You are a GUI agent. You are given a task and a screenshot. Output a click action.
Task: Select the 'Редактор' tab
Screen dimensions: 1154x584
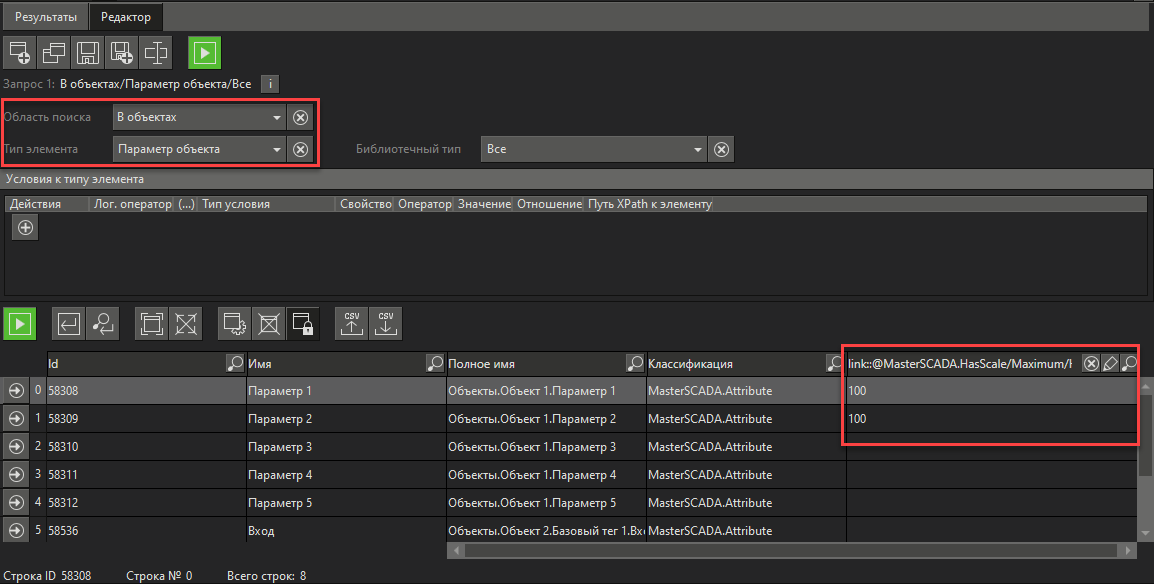point(126,16)
